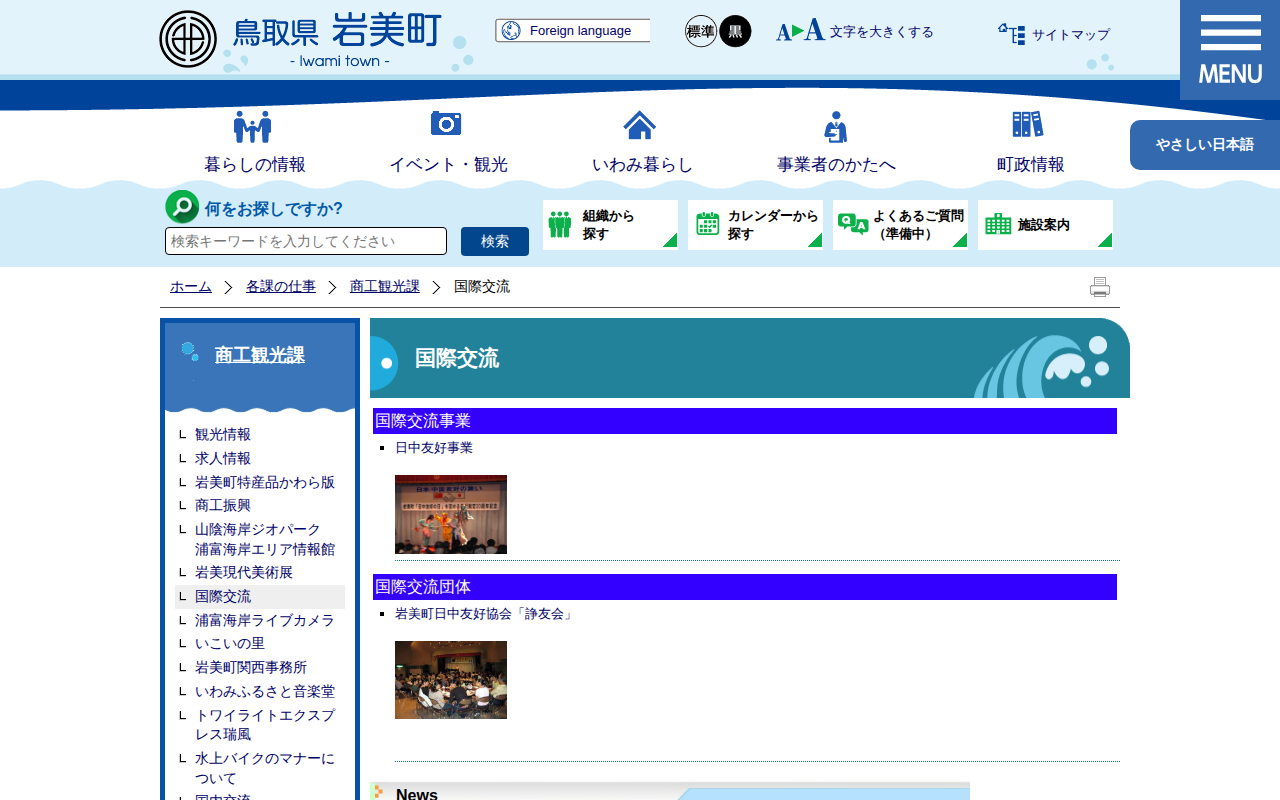Go to 各課の仕事 breadcrumb link
1280x800 pixels.
tap(281, 287)
